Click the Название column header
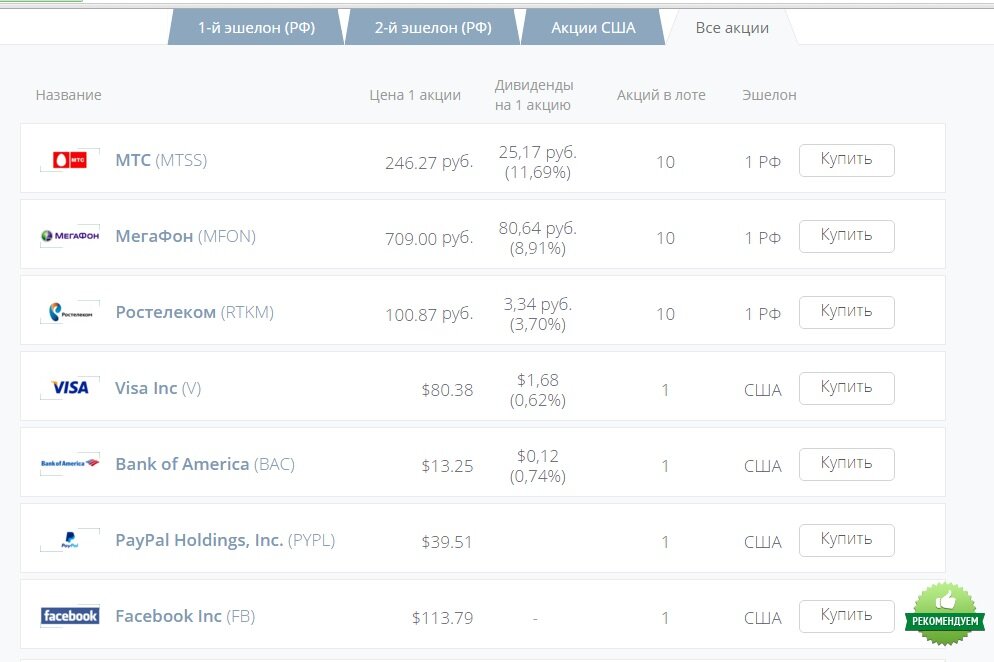This screenshot has width=994, height=662. point(68,94)
